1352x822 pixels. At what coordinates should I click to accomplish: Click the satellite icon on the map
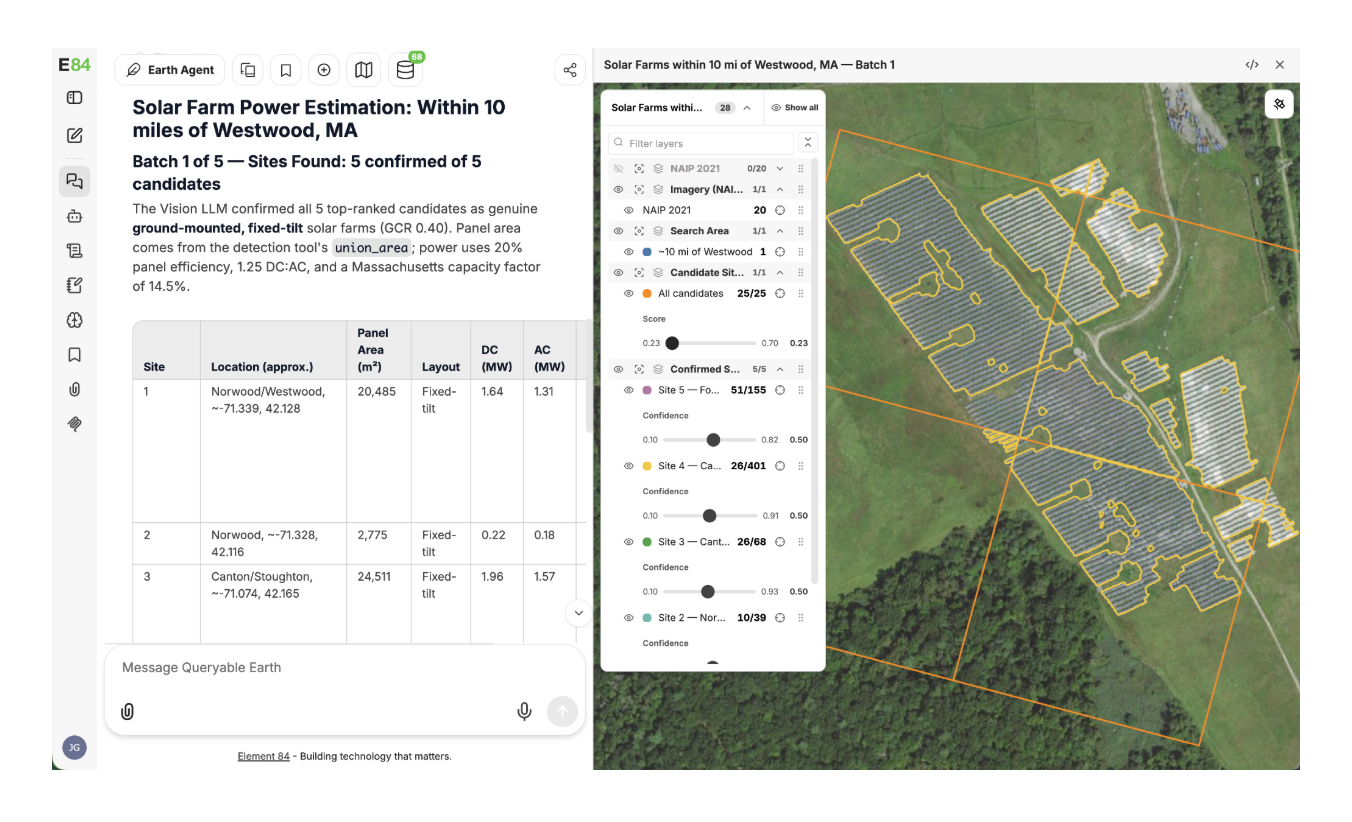pyautogui.click(x=1279, y=104)
